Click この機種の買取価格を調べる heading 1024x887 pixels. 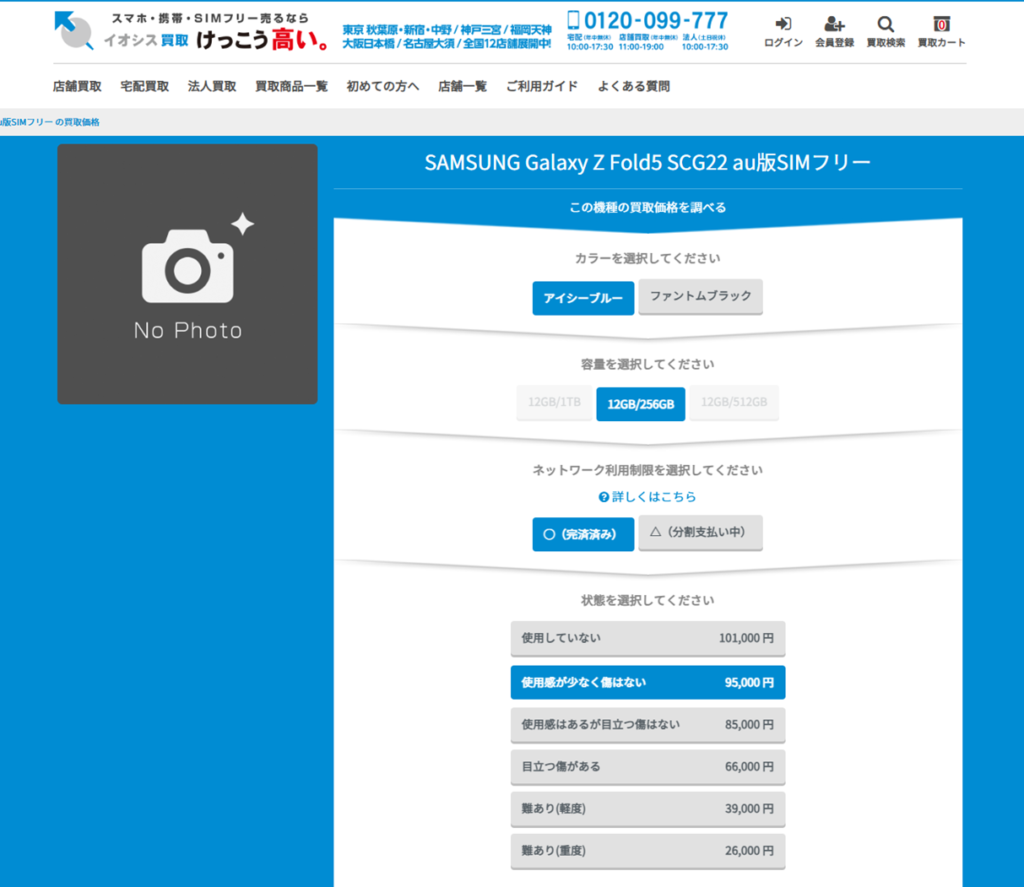[647, 208]
